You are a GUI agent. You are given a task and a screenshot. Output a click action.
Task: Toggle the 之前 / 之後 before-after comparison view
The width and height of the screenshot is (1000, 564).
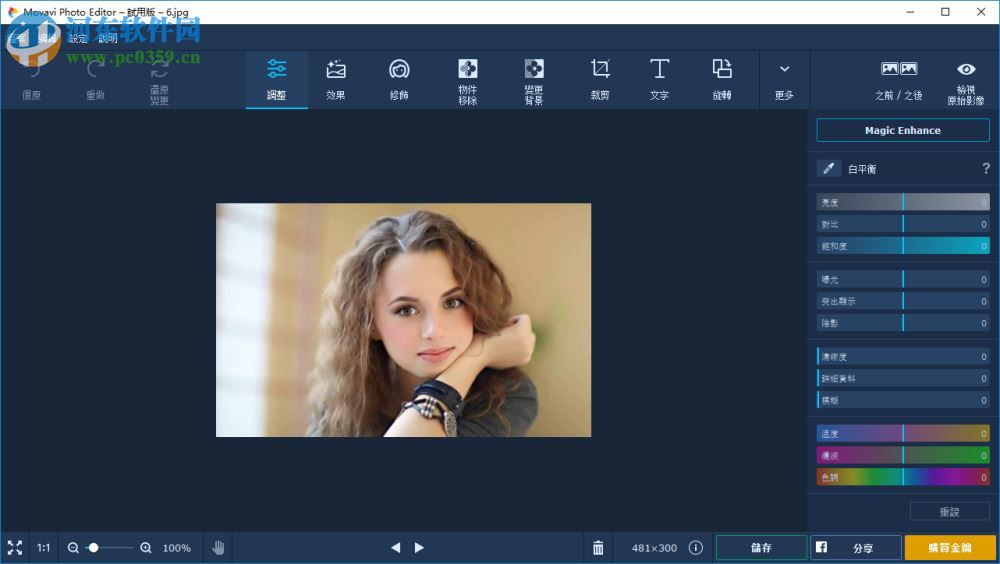[x=899, y=80]
